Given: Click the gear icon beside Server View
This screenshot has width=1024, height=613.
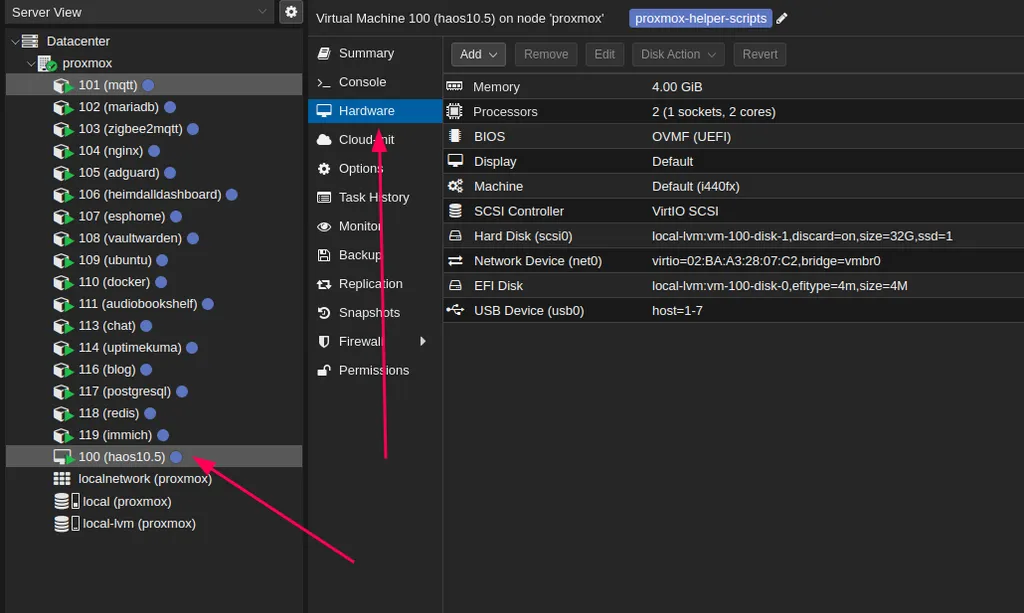Looking at the screenshot, I should [x=291, y=12].
